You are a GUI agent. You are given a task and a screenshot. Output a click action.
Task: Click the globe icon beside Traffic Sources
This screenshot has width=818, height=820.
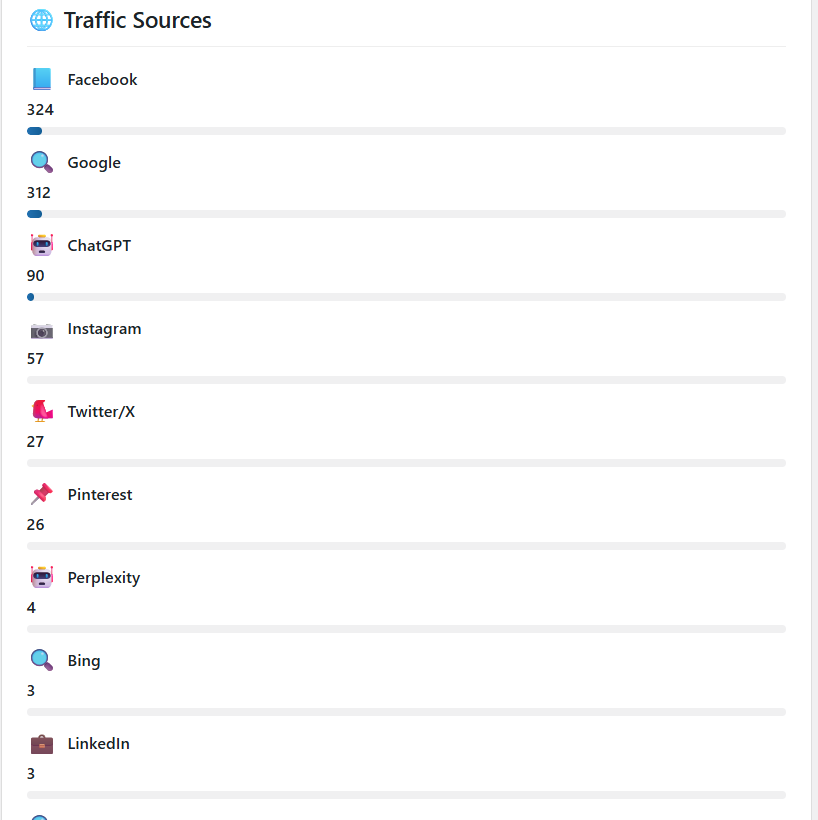40,20
